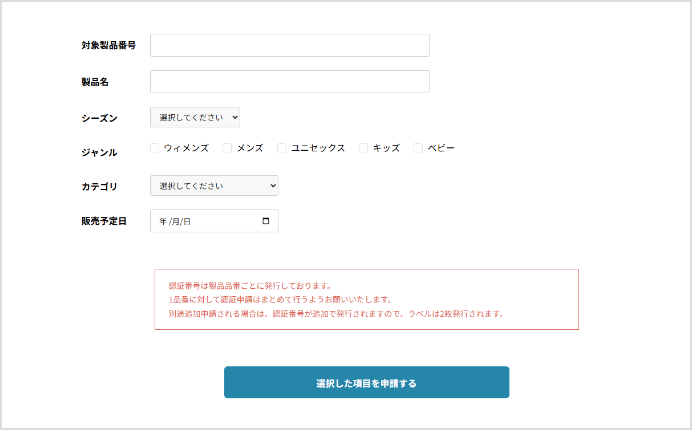This screenshot has height=430, width=692.
Task: Click the 販売予定日 date field
Action: [x=214, y=221]
